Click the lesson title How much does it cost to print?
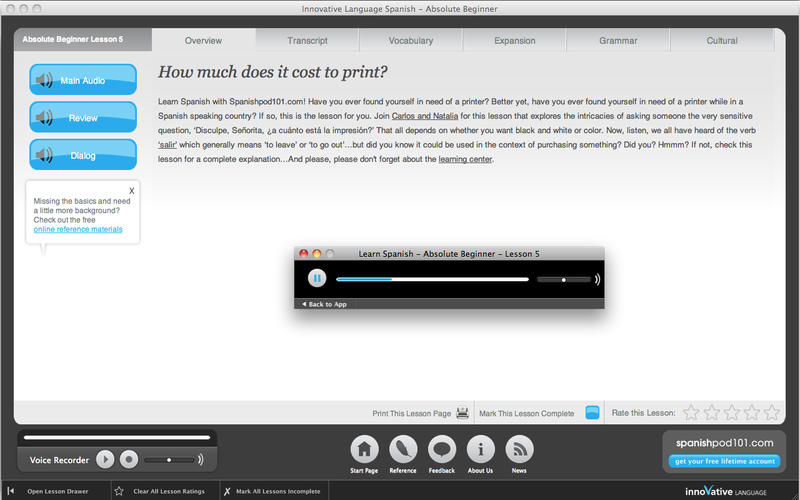The image size is (800, 500). [x=272, y=72]
